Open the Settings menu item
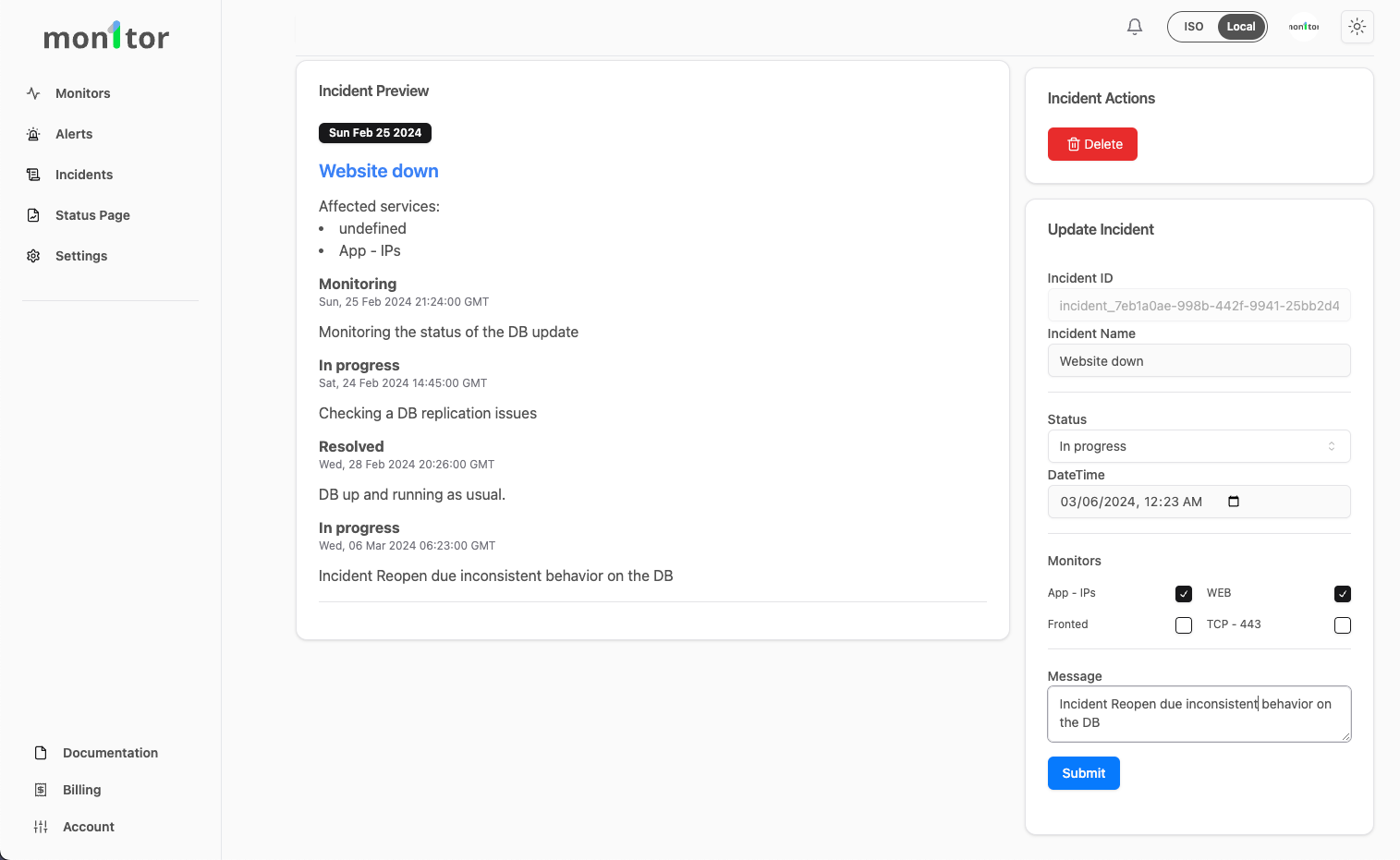This screenshot has height=860, width=1400. [81, 256]
